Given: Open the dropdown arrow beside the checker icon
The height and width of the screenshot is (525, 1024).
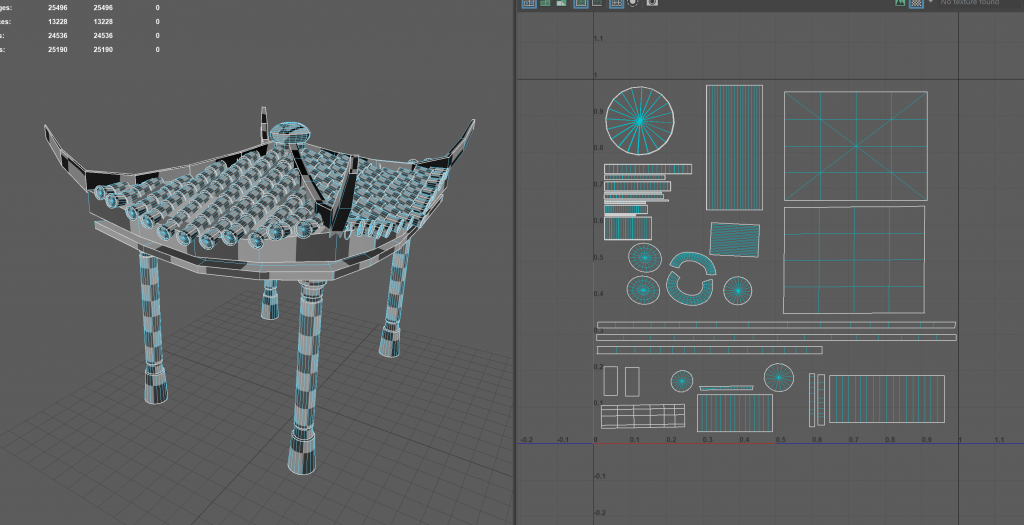Looking at the screenshot, I should pos(931,3).
